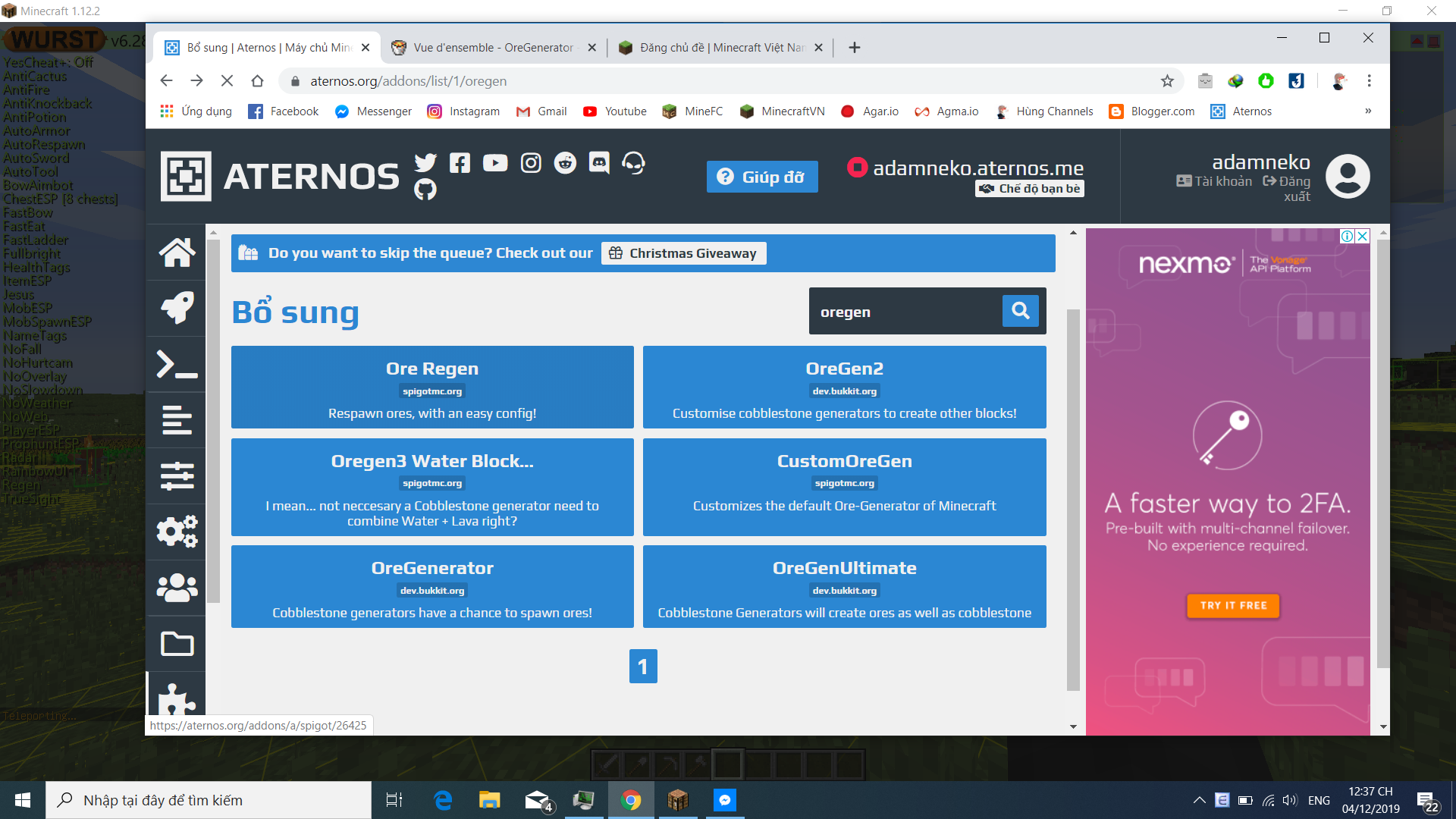1456x819 pixels.
Task: Open the Chrome three-dot menu
Action: point(1369,81)
